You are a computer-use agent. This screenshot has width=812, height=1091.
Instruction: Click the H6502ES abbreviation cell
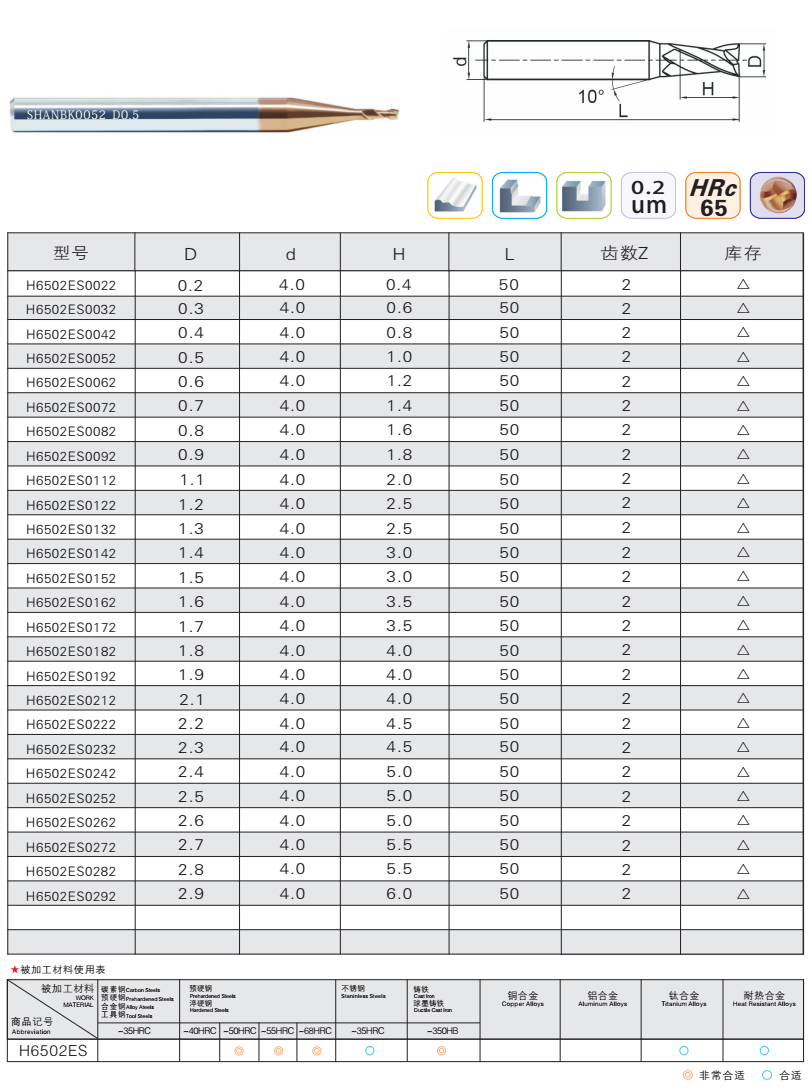pos(52,1050)
